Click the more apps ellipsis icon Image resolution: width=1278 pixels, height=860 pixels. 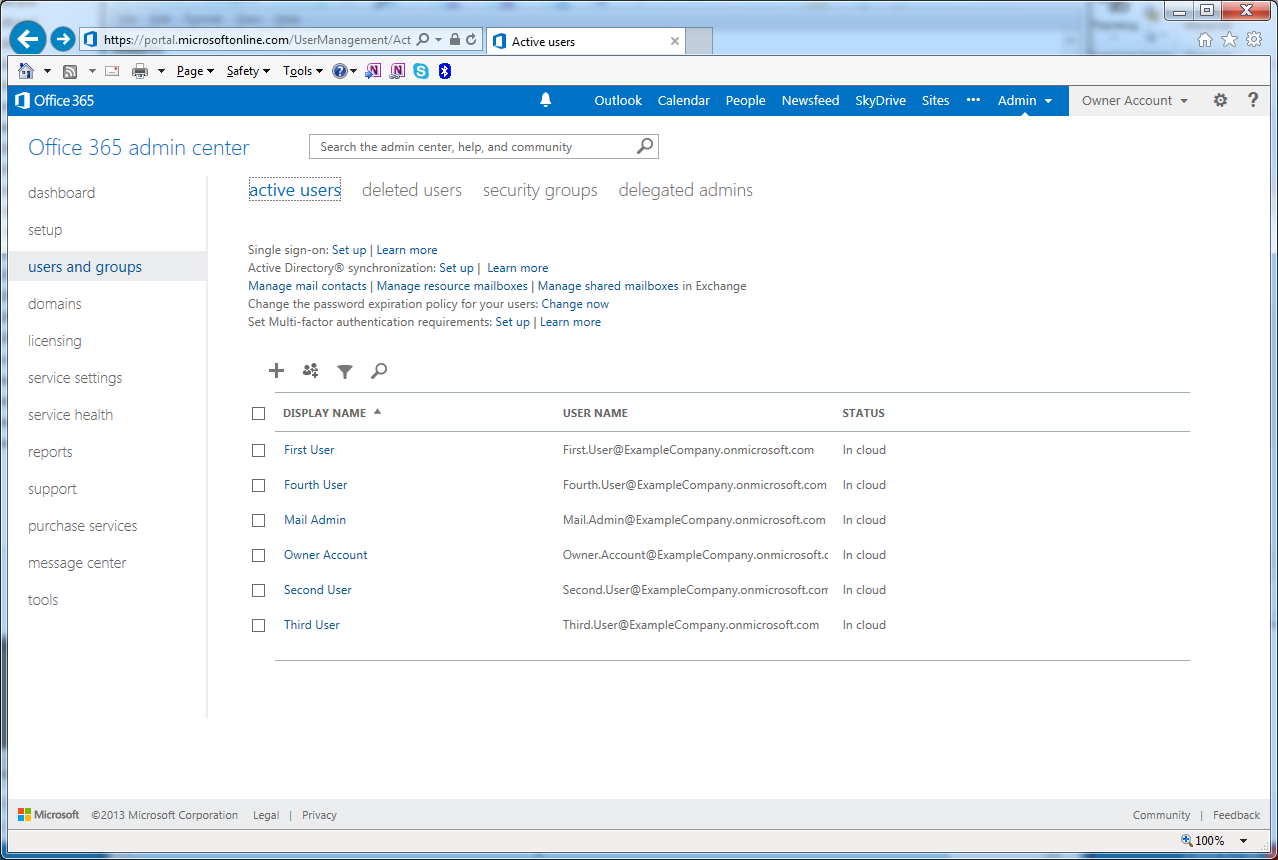(x=973, y=100)
